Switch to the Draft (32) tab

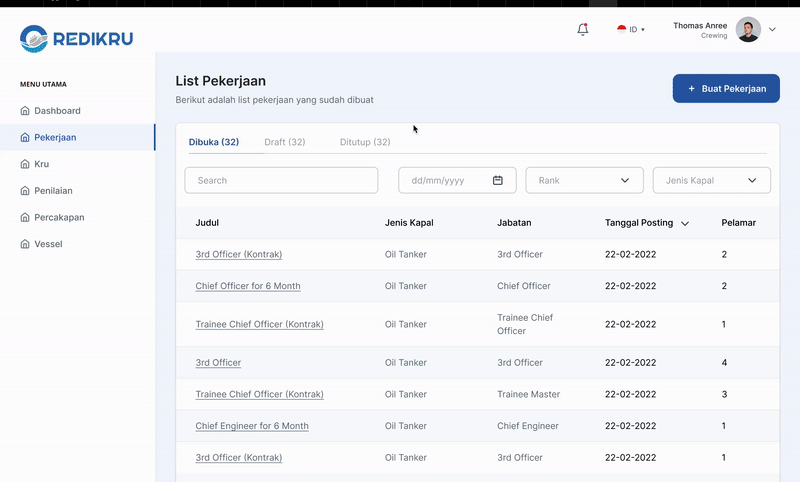point(285,142)
